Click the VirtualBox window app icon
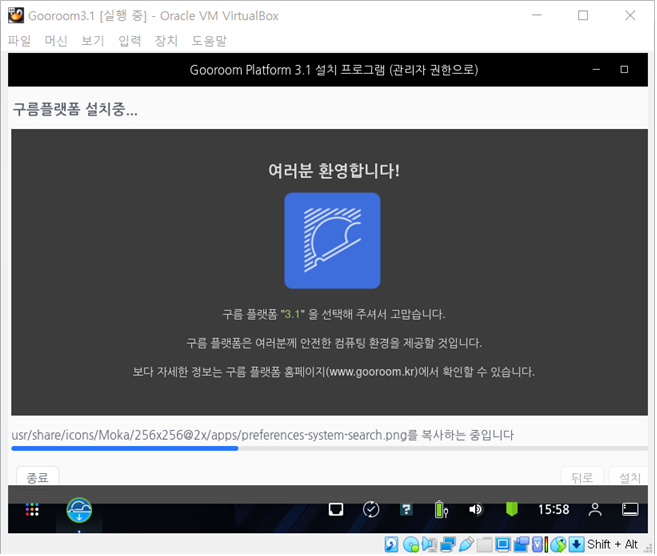Viewport: 657px width, 556px height. tap(16, 16)
